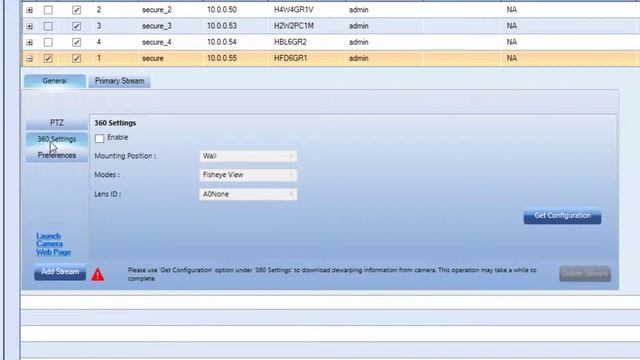Click the Get Configuration button
Viewport: 640px width, 360px height.
tap(562, 216)
